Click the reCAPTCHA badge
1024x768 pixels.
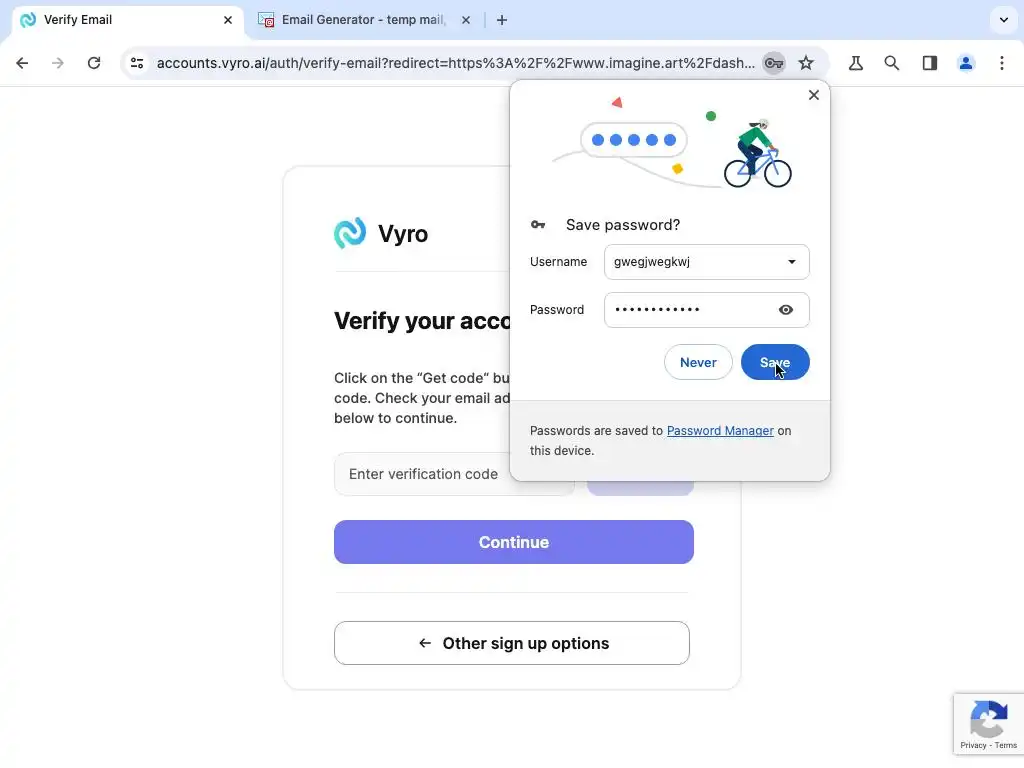click(x=989, y=724)
